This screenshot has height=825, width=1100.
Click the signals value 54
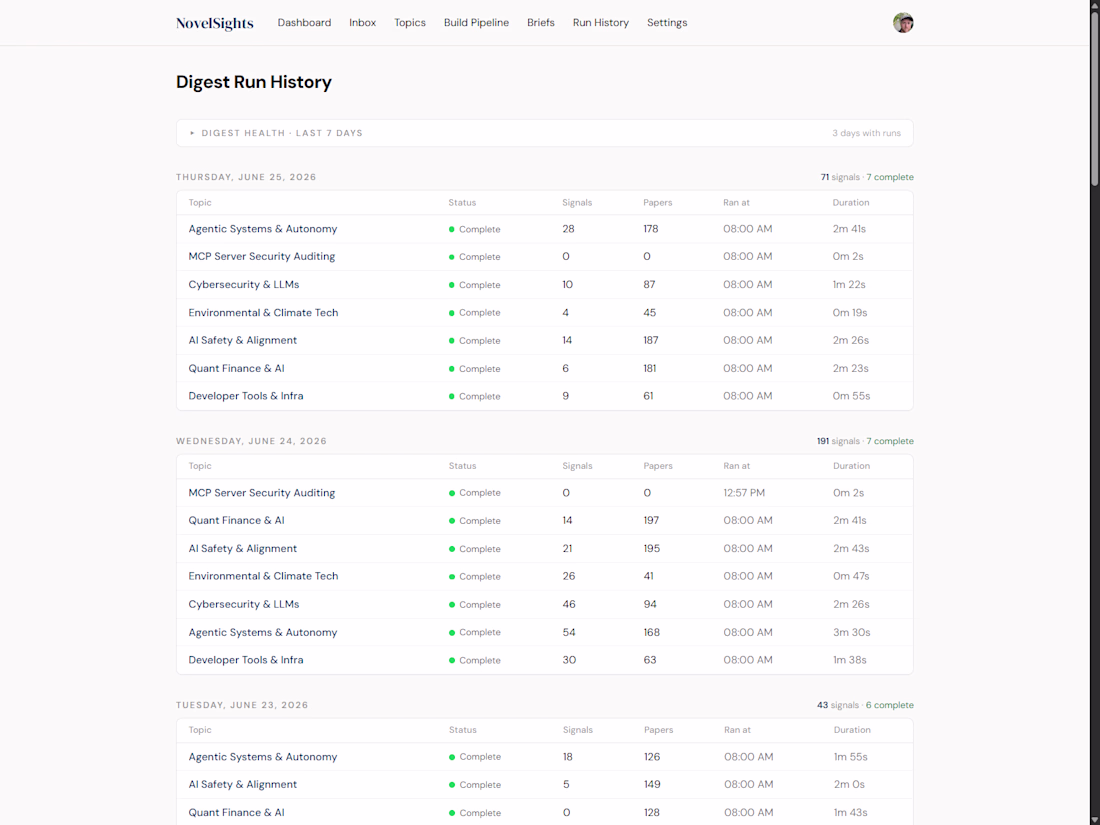(x=569, y=632)
